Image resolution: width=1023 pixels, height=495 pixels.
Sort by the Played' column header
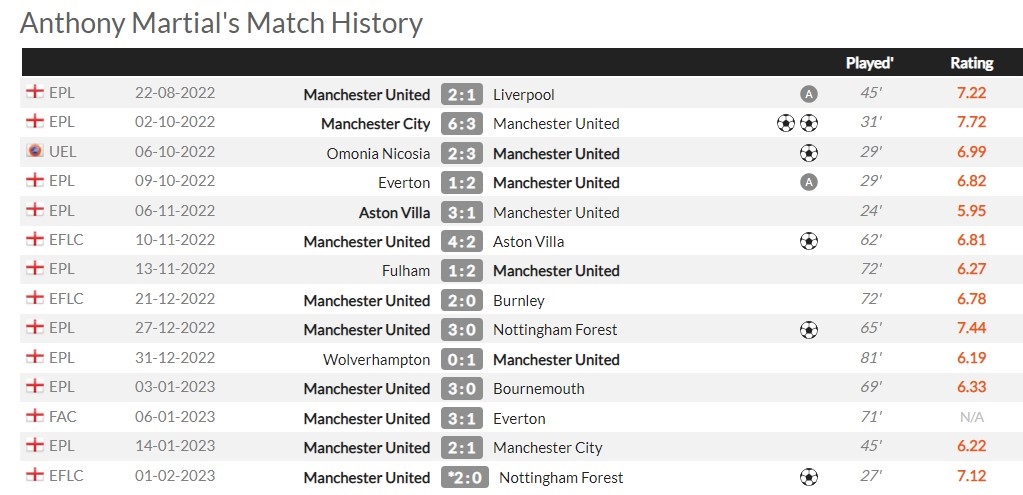pos(869,63)
